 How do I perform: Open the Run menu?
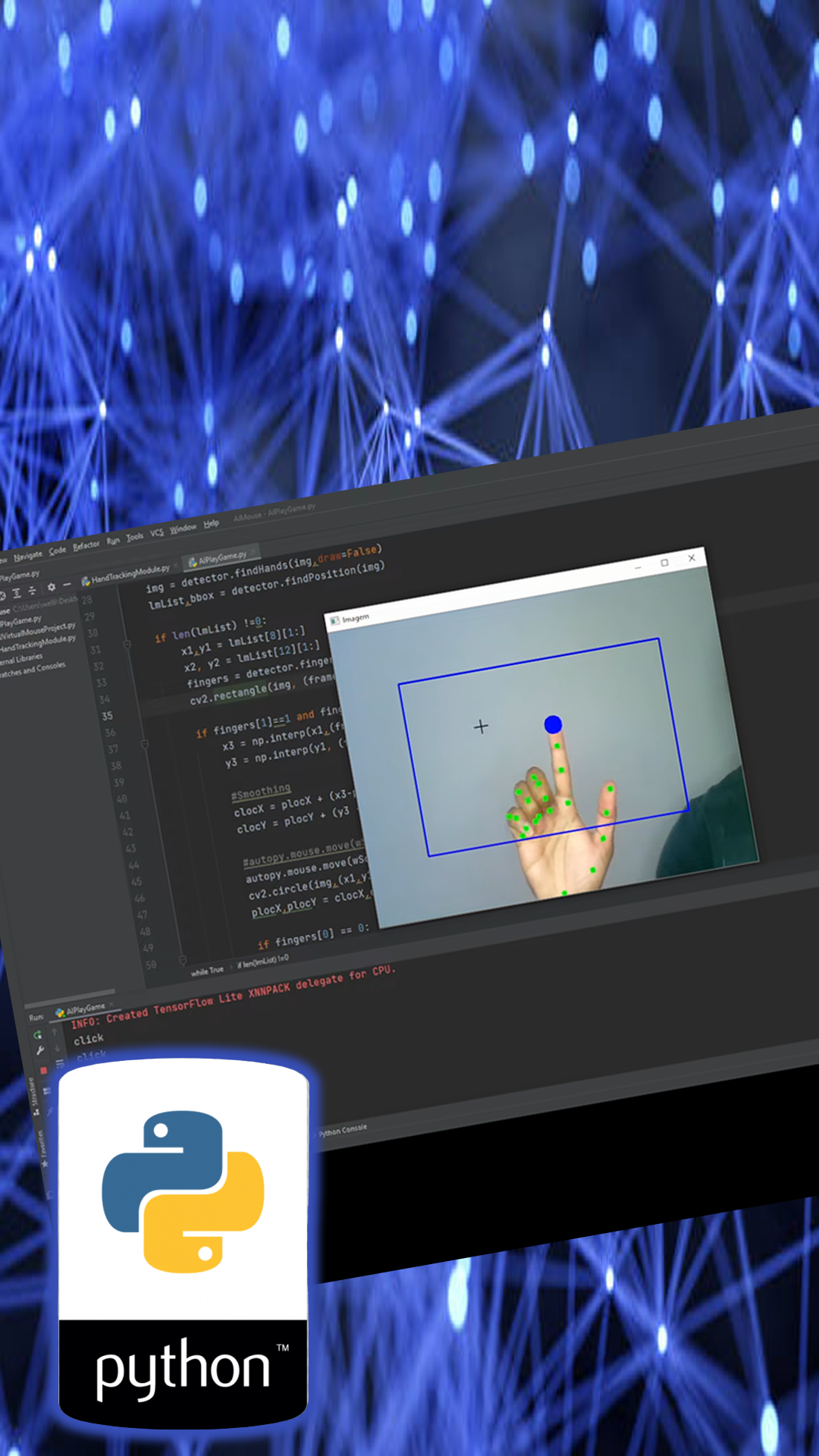point(113,540)
